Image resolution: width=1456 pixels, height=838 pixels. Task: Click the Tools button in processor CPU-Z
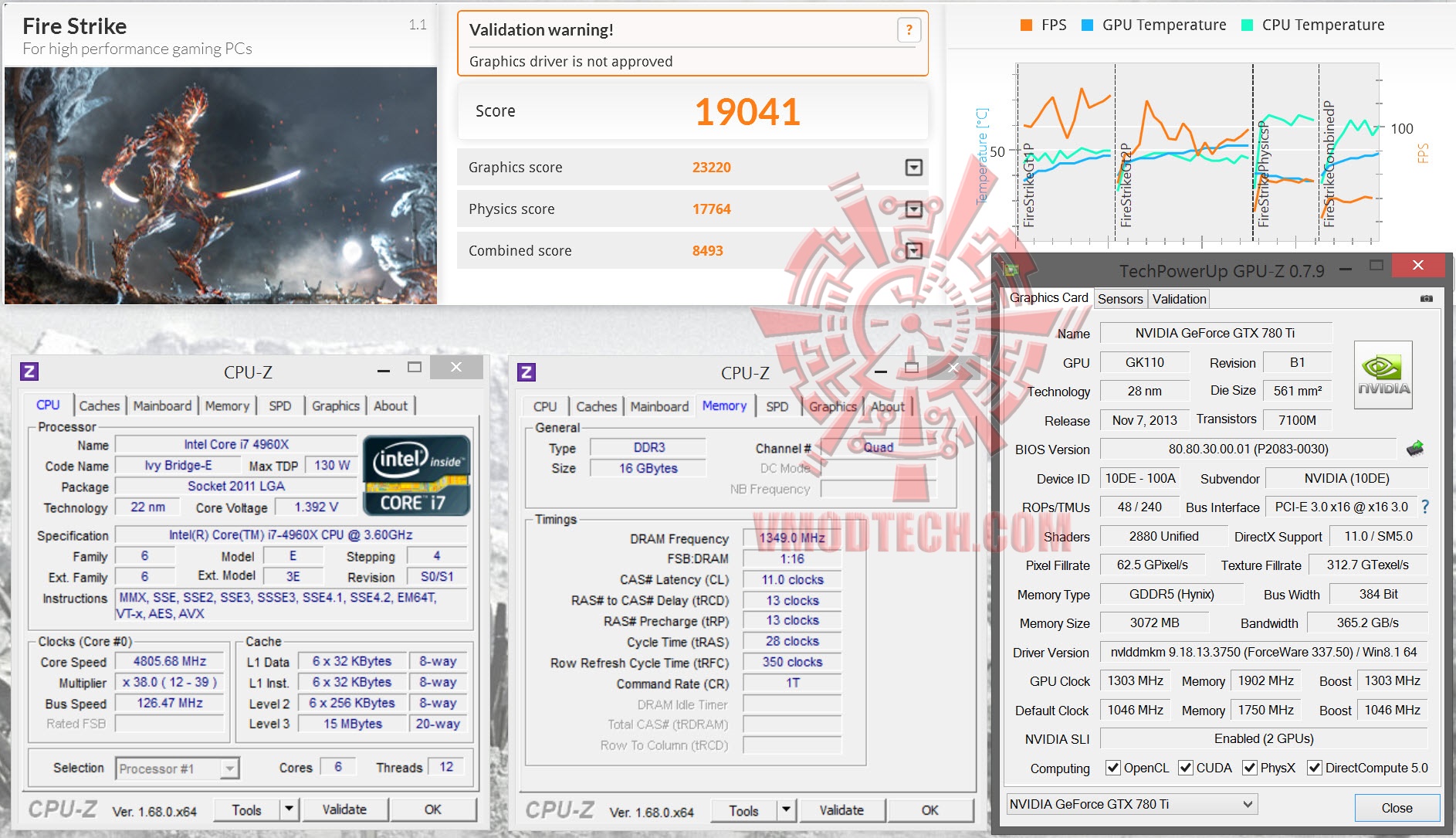(247, 809)
